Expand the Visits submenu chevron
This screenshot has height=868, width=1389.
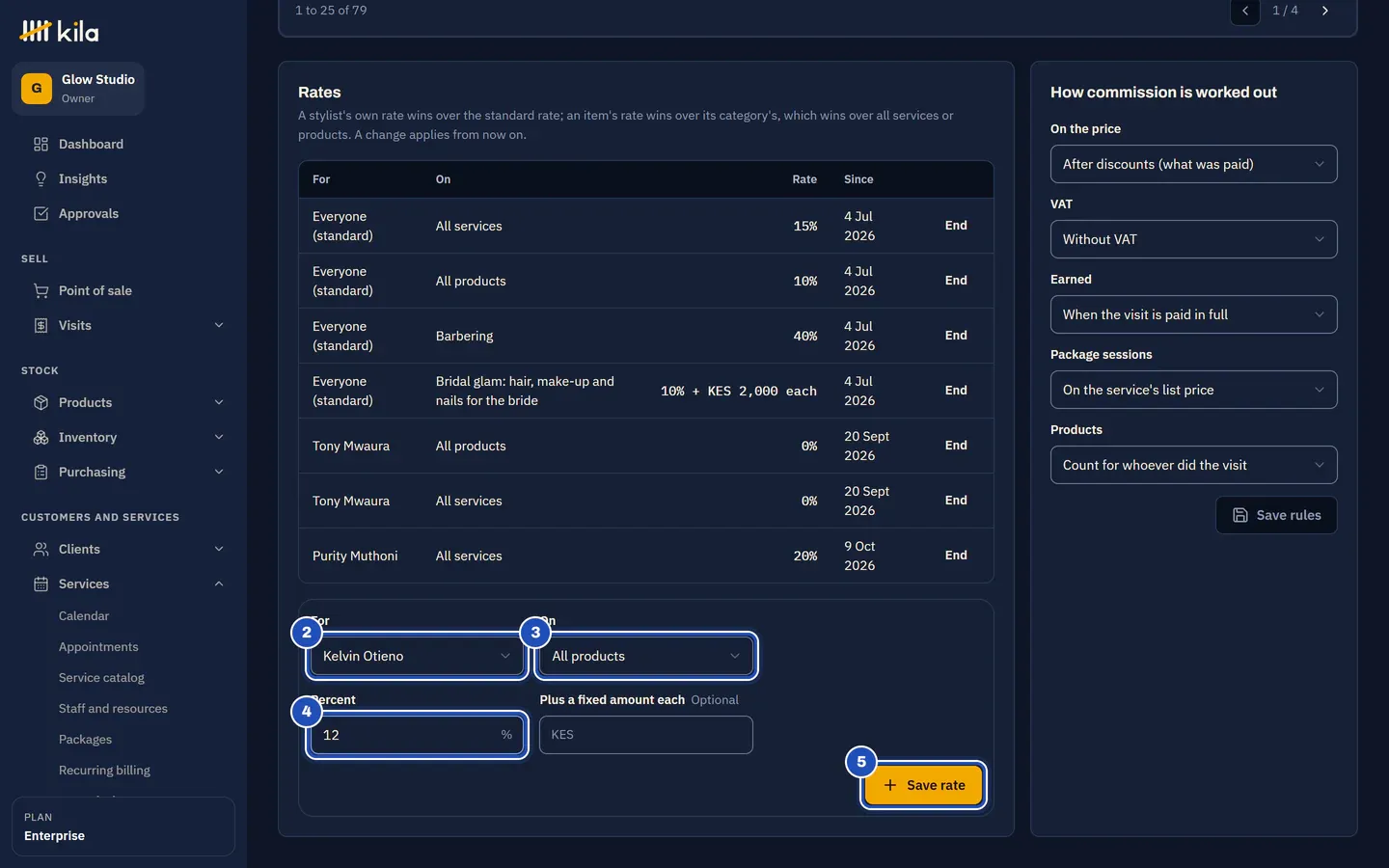click(219, 325)
